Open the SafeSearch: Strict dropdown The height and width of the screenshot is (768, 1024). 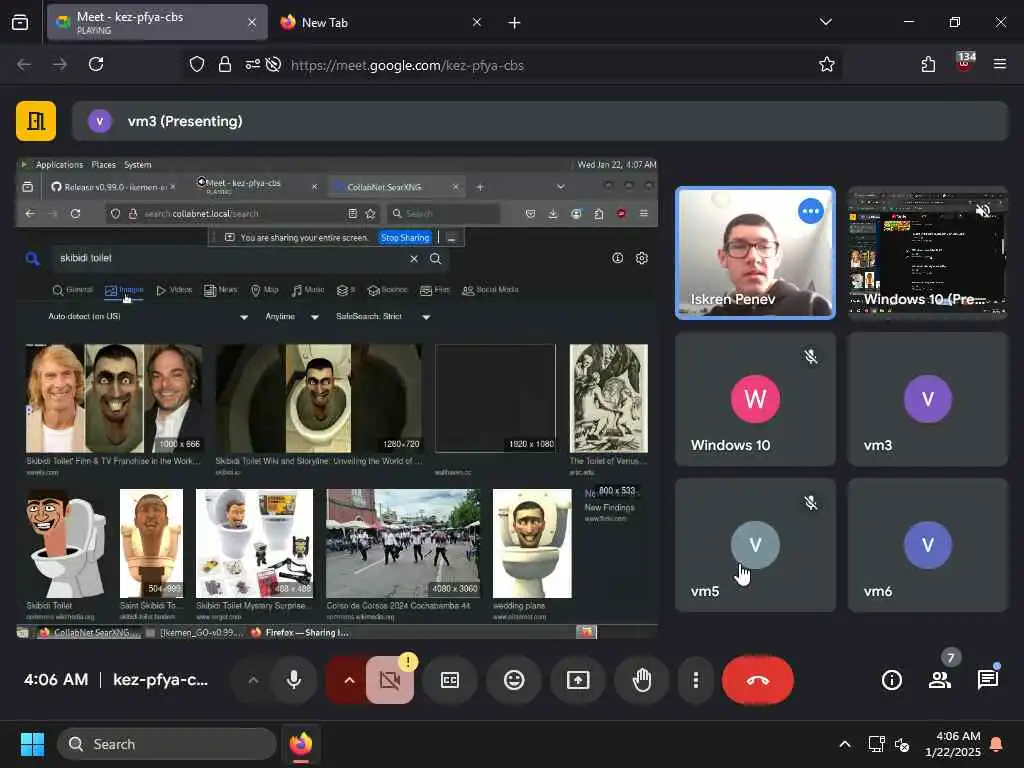383,317
